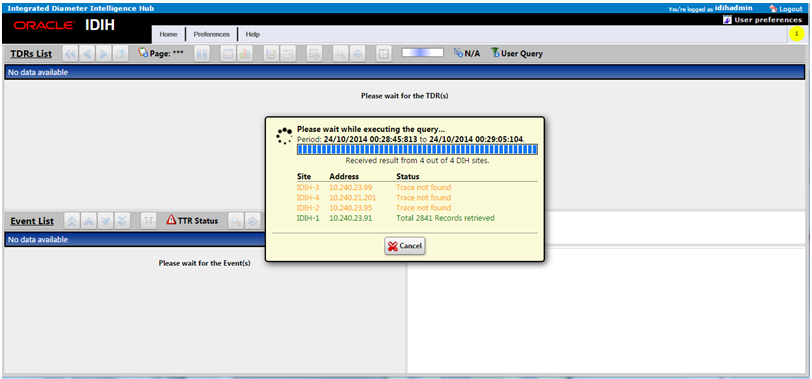Click the TDRs List heading

click(31, 54)
